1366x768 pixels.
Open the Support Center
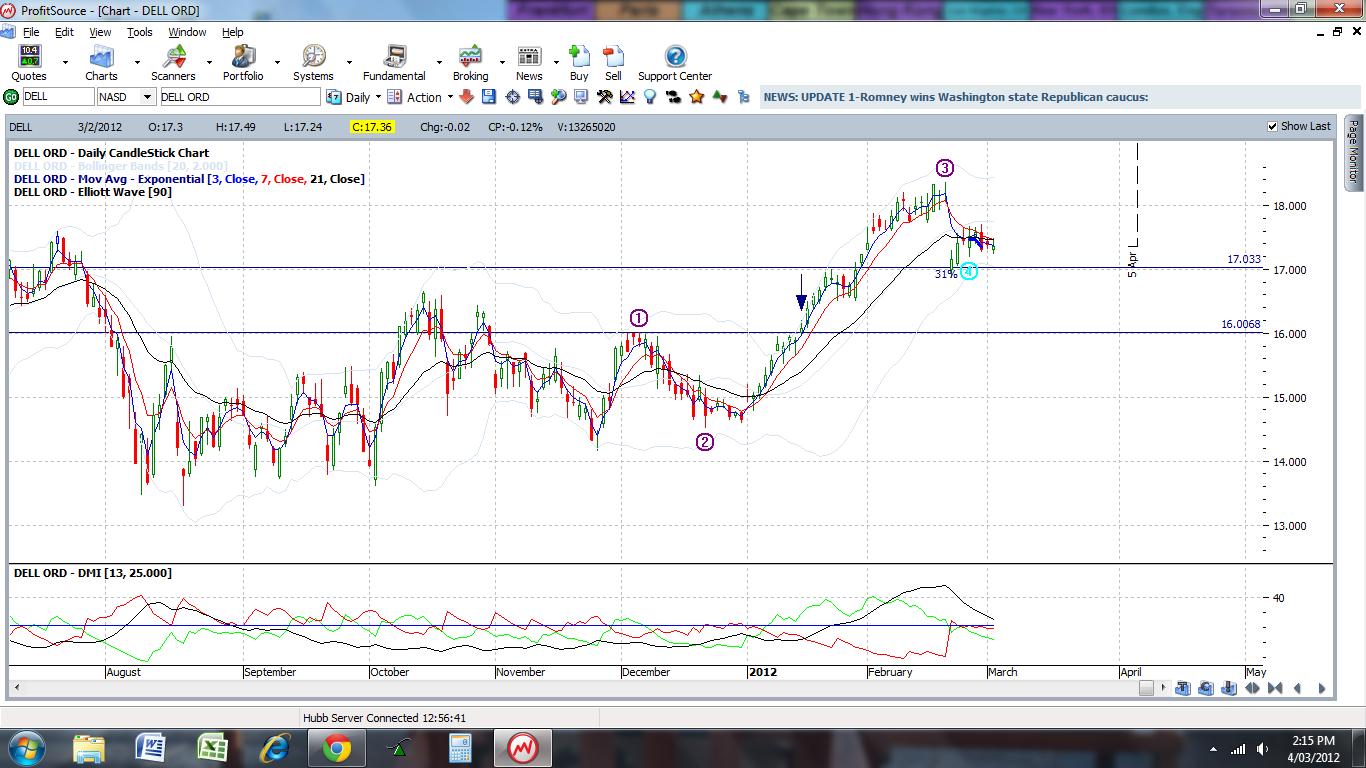[x=675, y=63]
